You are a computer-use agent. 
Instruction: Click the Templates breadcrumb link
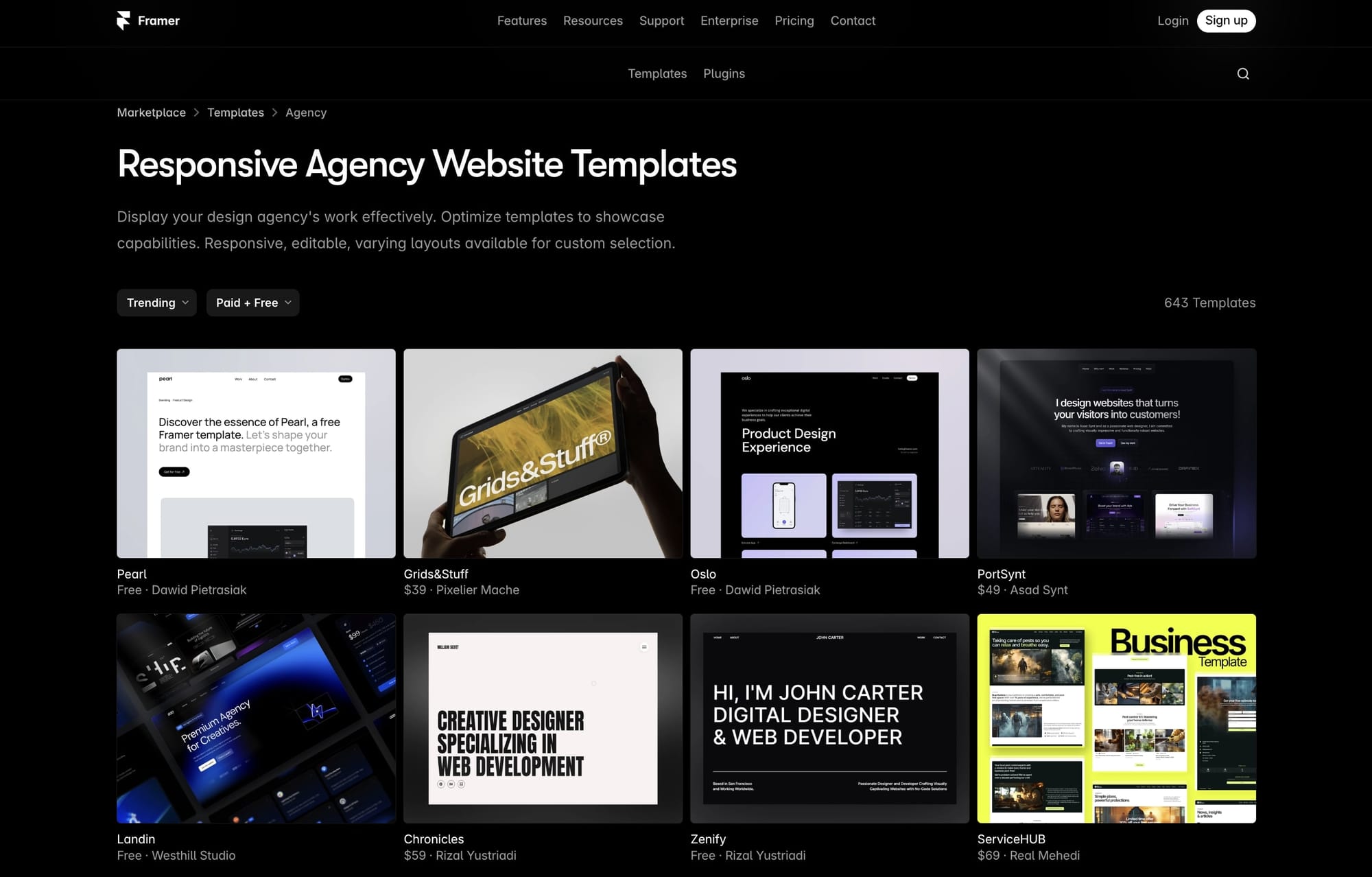point(235,112)
